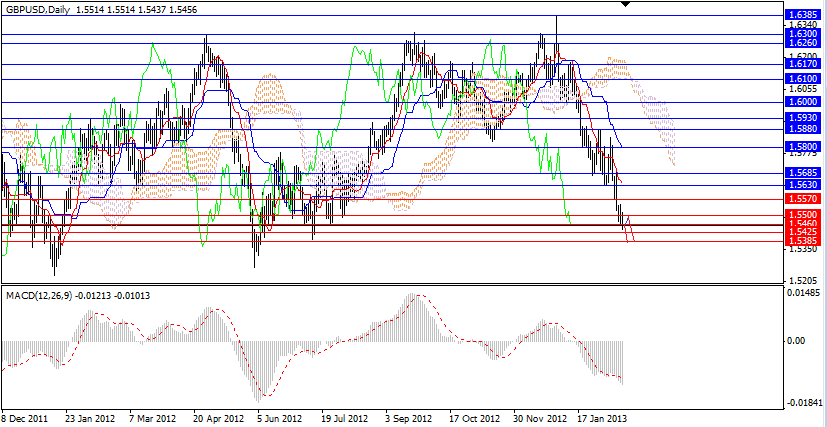
Task: Select the 1.6100 blue level tag
Action: [x=803, y=78]
